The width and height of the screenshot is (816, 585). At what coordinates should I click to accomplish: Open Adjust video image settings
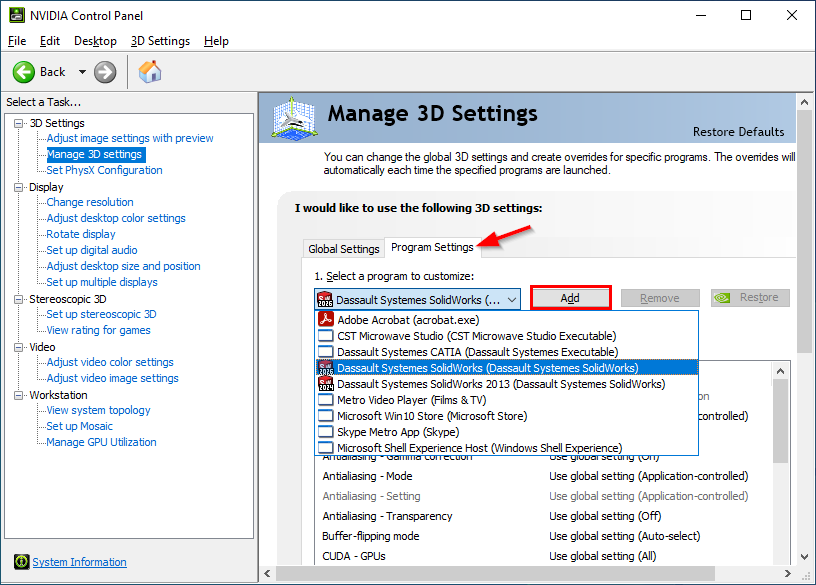tap(112, 378)
